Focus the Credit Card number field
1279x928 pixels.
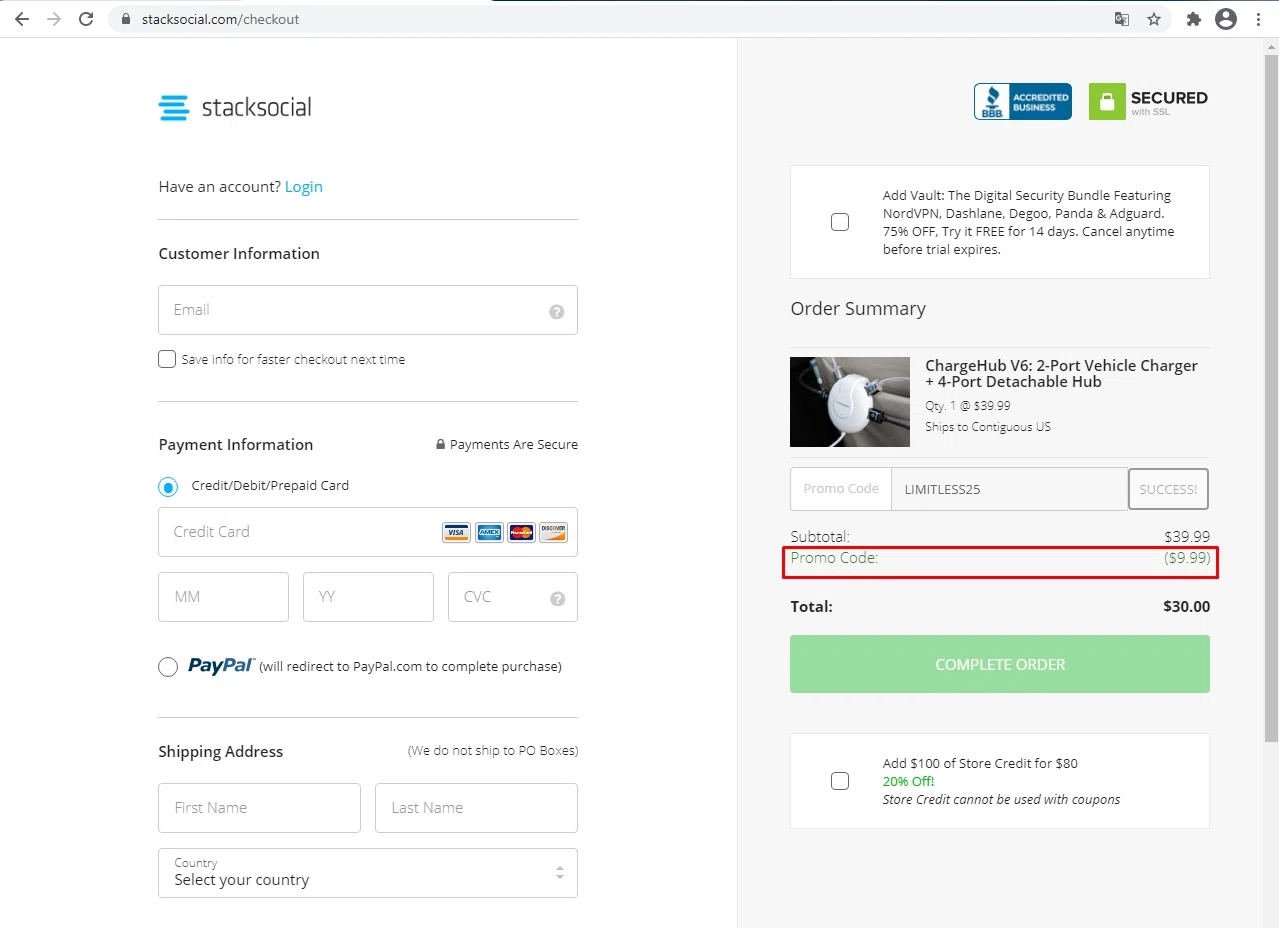click(x=368, y=532)
